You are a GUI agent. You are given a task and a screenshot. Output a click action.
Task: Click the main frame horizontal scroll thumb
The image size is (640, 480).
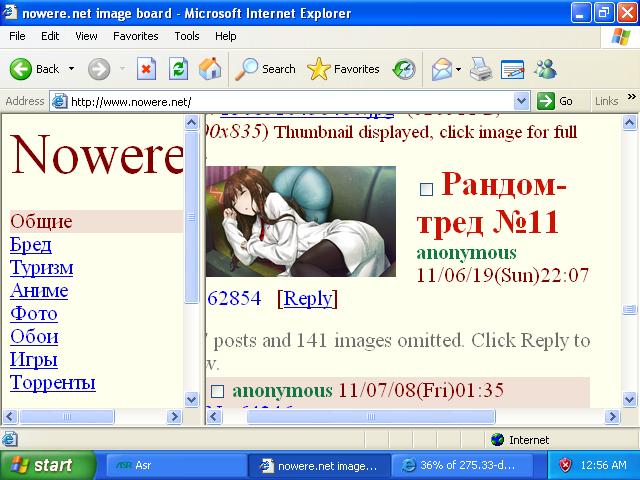(x=371, y=417)
